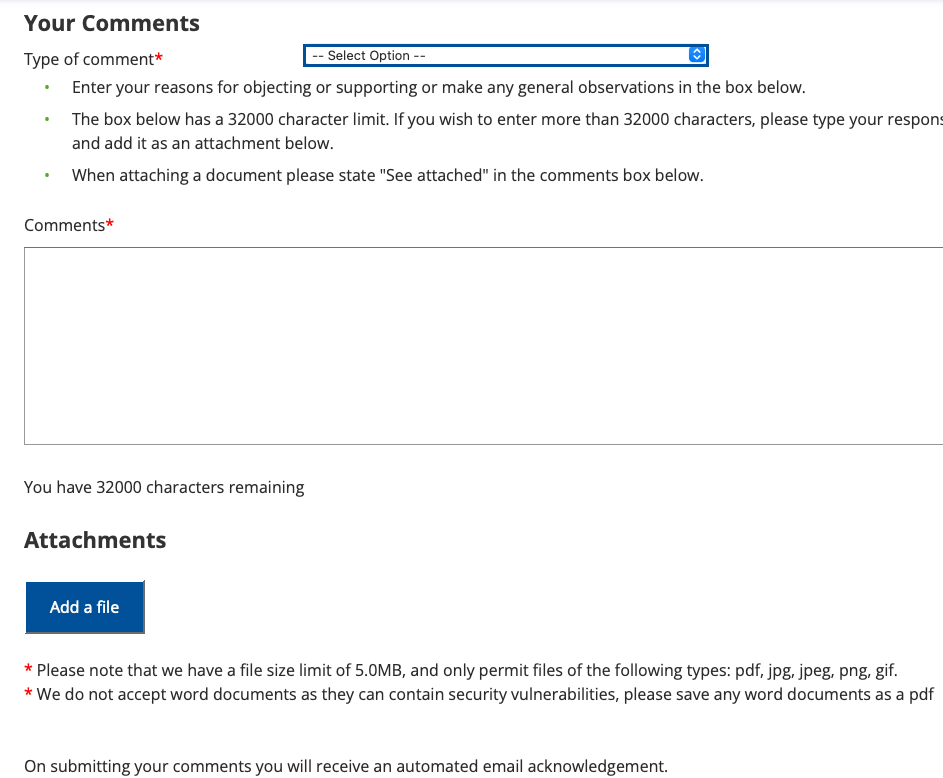Click inside the Comments text box

click(483, 345)
